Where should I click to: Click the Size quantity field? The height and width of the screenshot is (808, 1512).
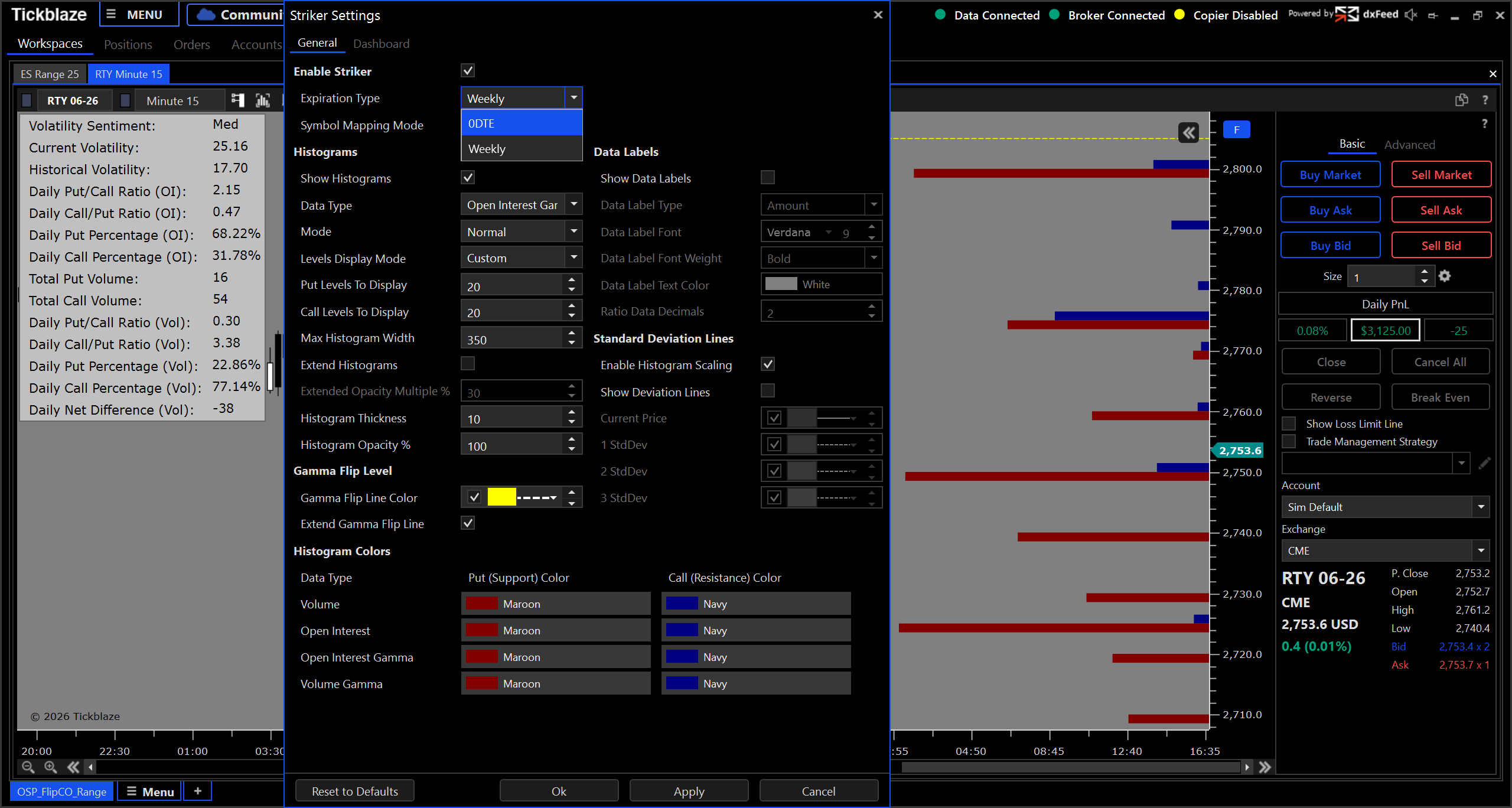point(1381,276)
